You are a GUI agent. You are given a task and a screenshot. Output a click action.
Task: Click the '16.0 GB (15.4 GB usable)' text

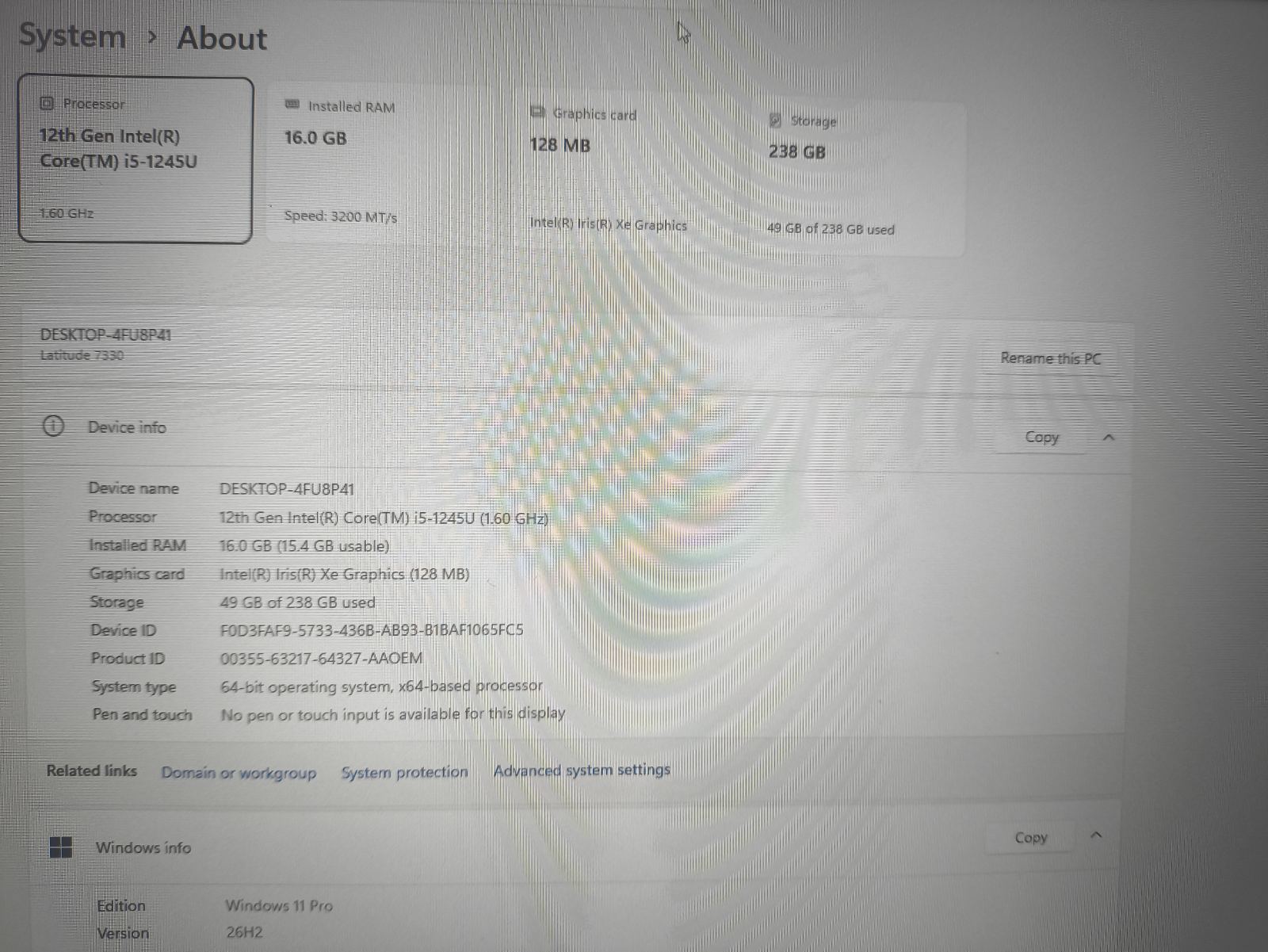pyautogui.click(x=304, y=546)
